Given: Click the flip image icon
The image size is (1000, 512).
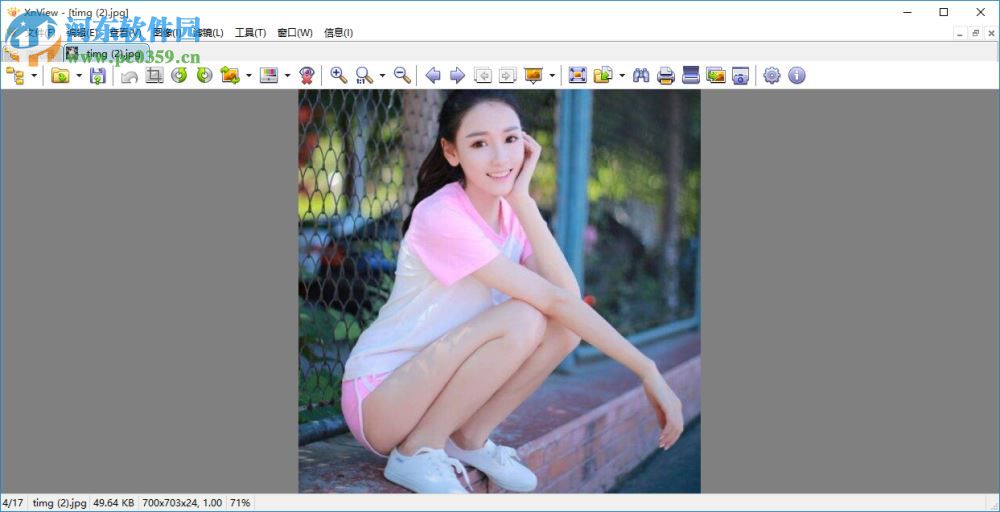Looking at the screenshot, I should [230, 76].
